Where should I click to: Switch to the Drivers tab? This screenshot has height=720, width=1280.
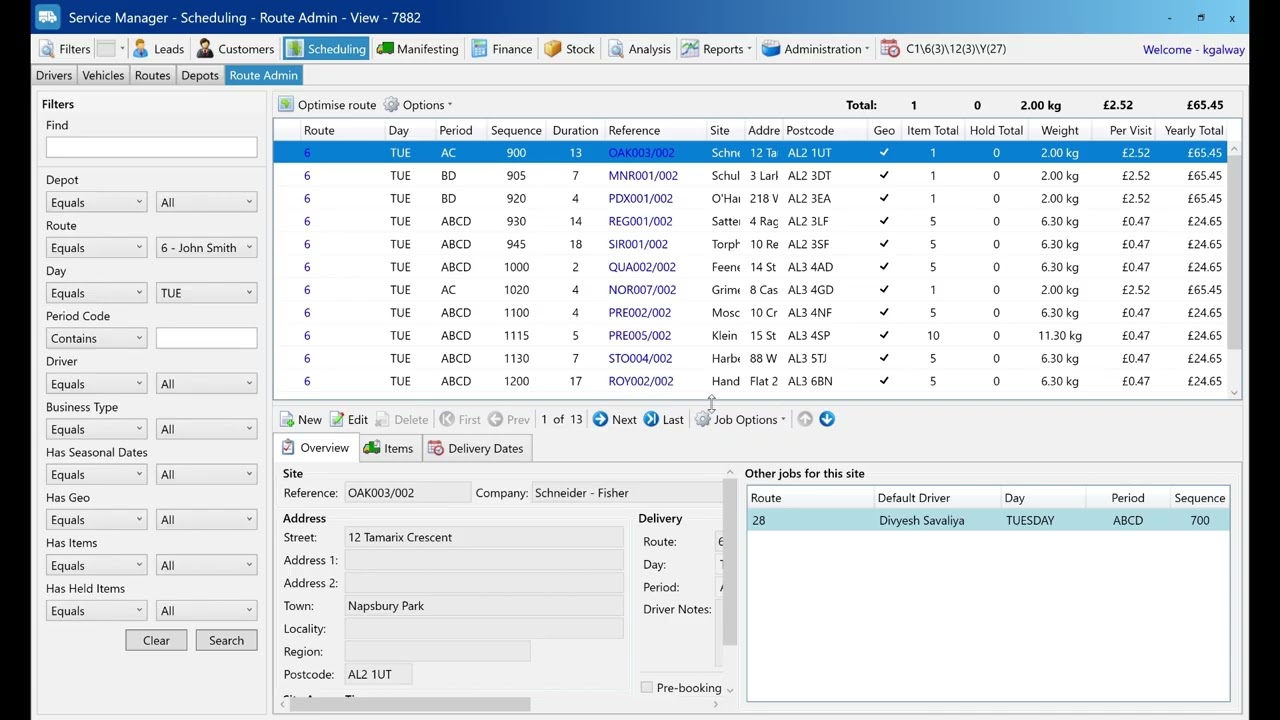click(x=54, y=76)
